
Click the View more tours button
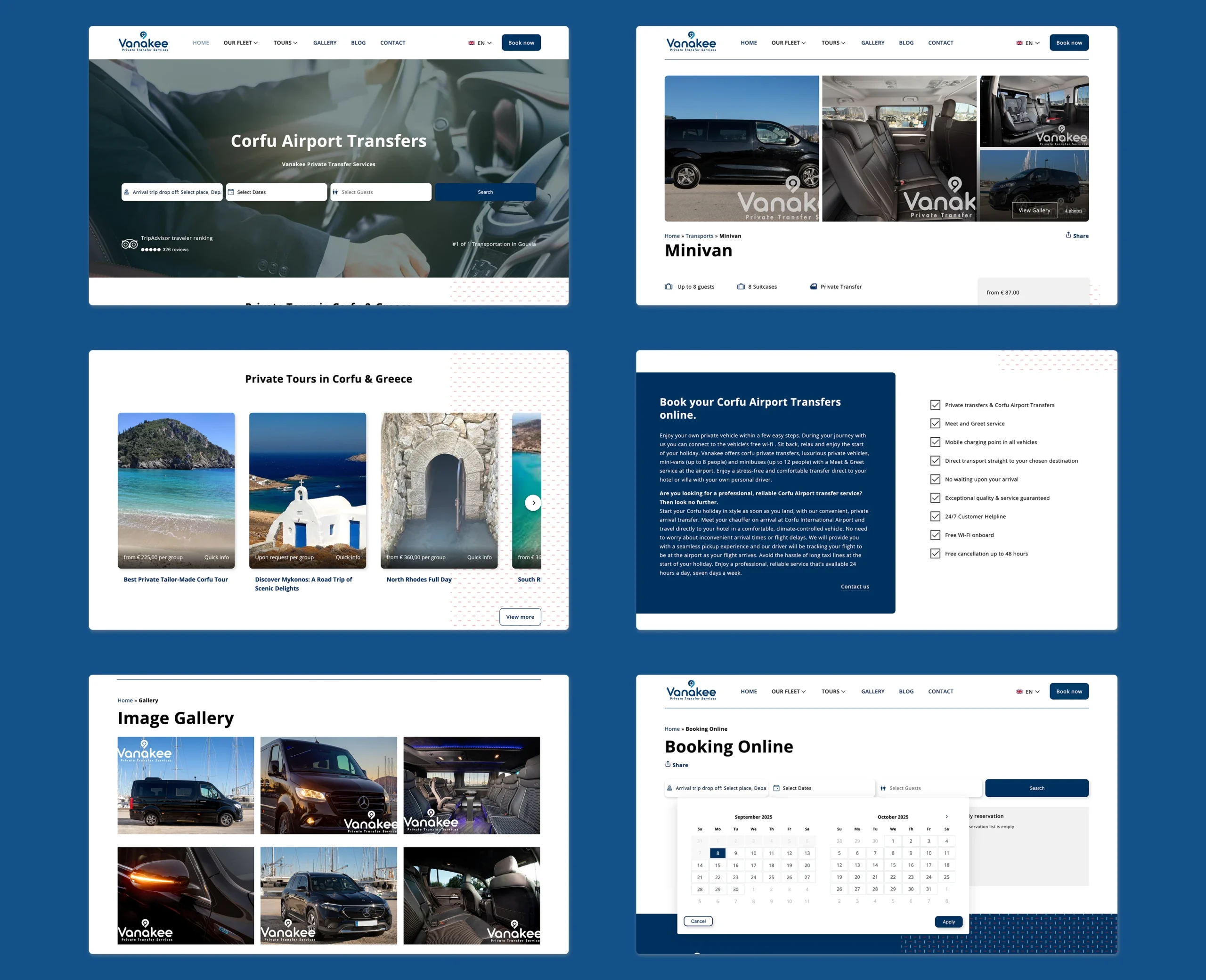(520, 616)
